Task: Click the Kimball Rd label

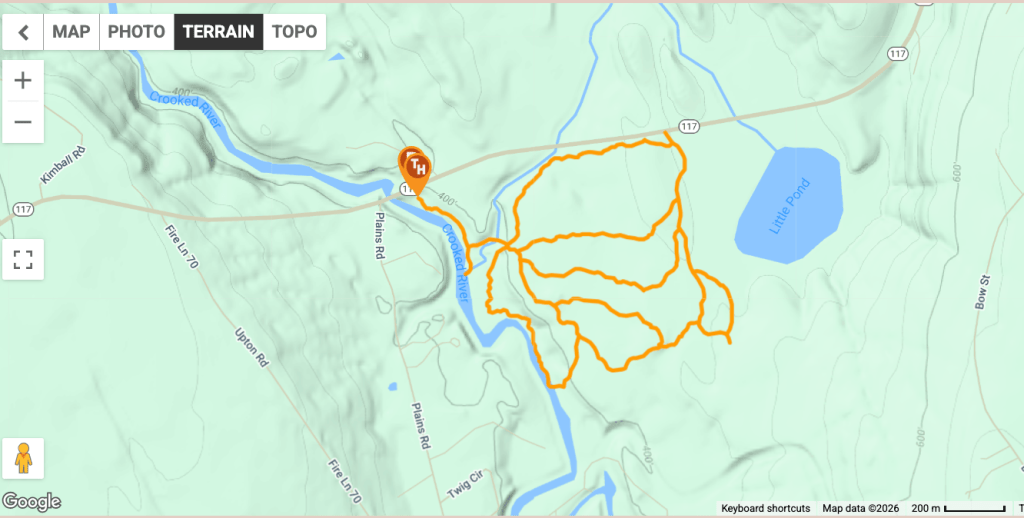Action: (63, 165)
